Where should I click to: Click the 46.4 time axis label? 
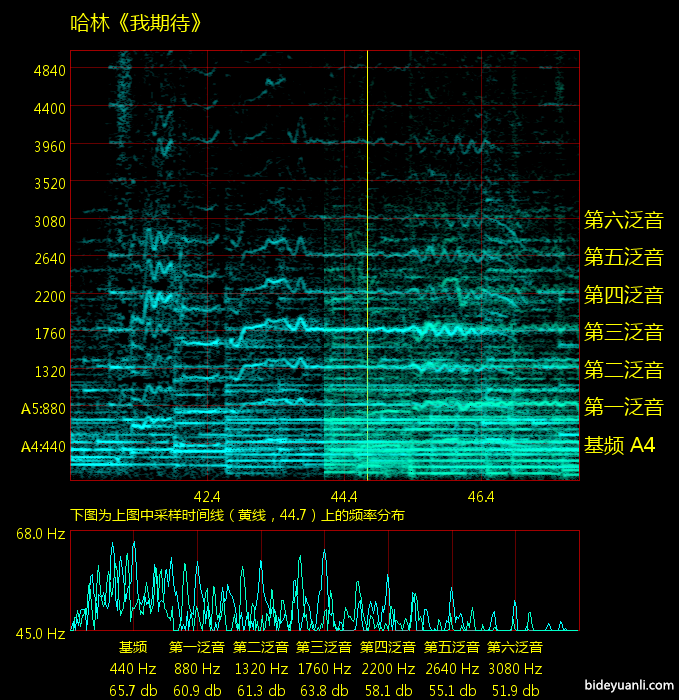coord(481,496)
